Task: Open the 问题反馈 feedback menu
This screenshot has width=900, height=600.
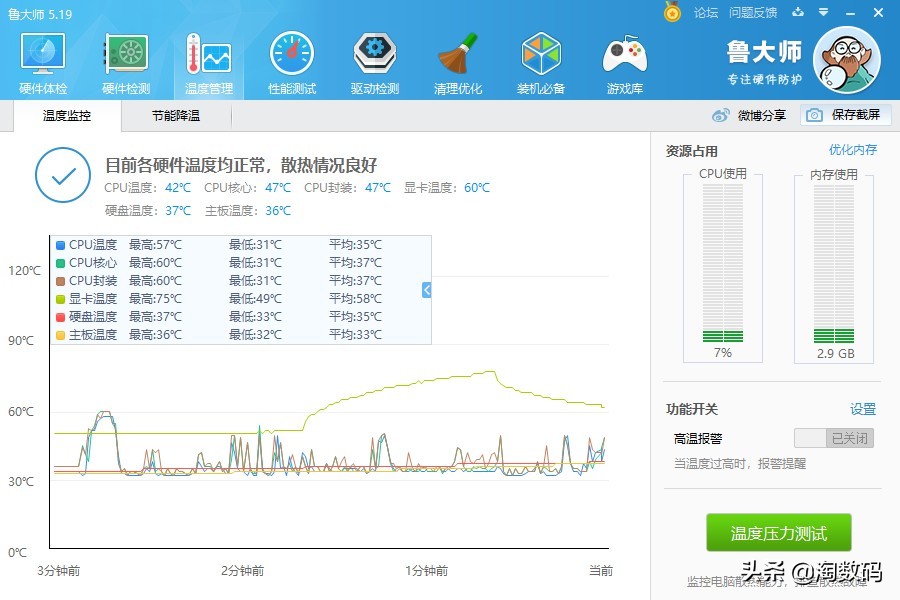Action: [752, 13]
